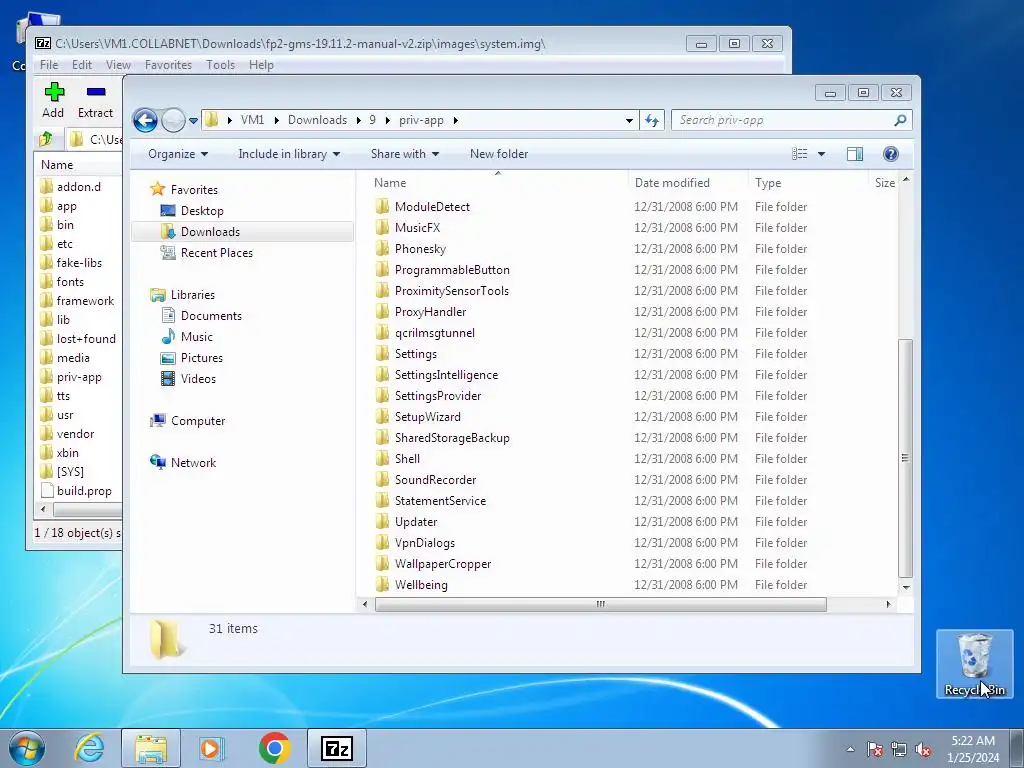Click the New folder button

[x=499, y=153]
